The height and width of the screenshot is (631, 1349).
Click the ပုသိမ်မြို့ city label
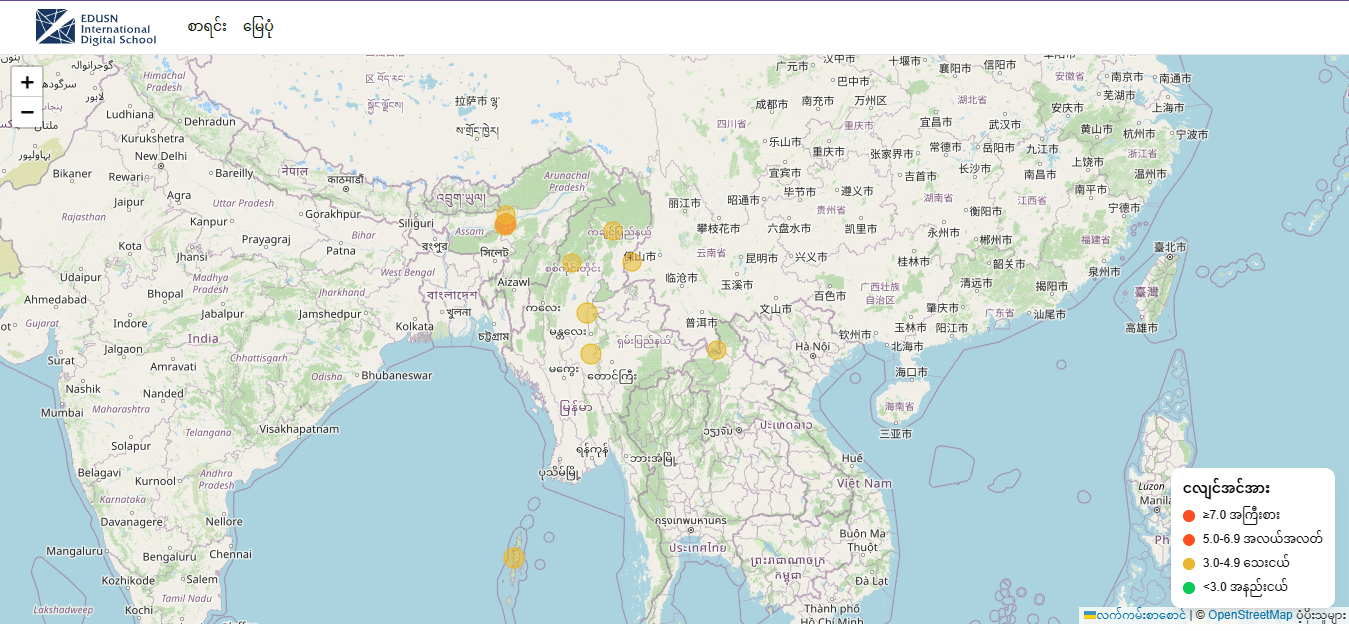pyautogui.click(x=558, y=474)
